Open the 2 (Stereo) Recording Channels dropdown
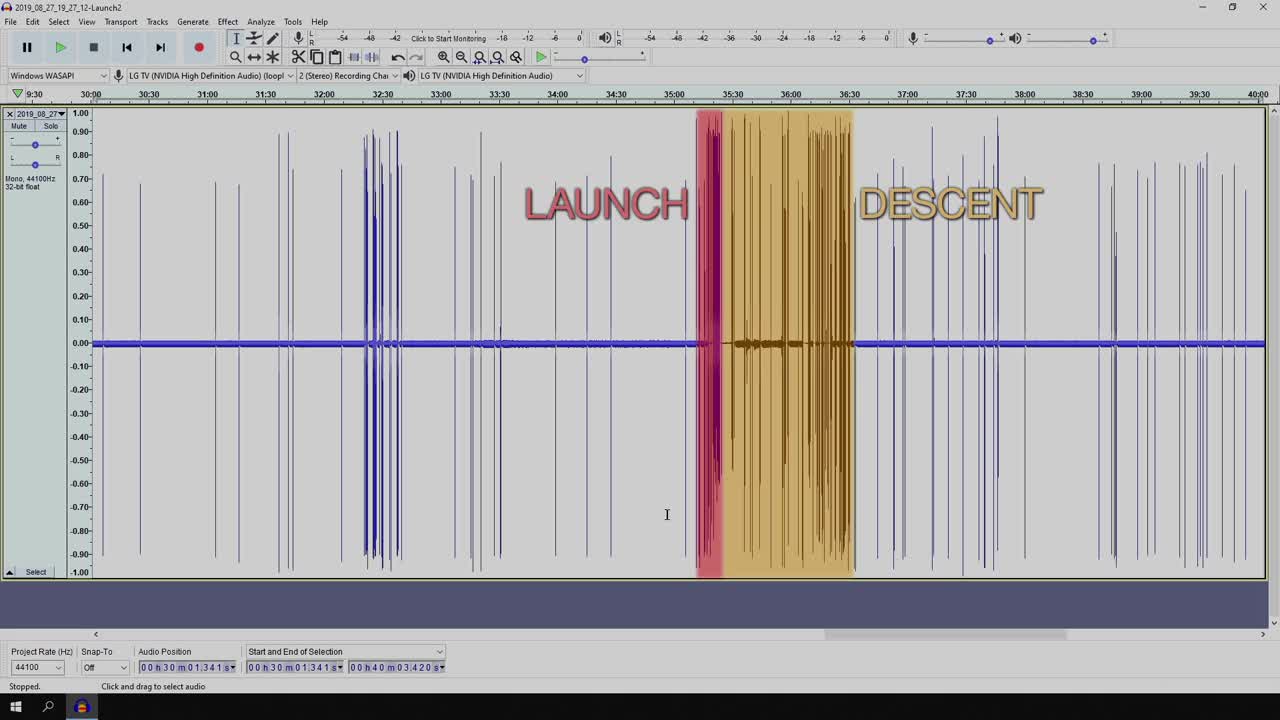The width and height of the screenshot is (1280, 720). point(348,76)
